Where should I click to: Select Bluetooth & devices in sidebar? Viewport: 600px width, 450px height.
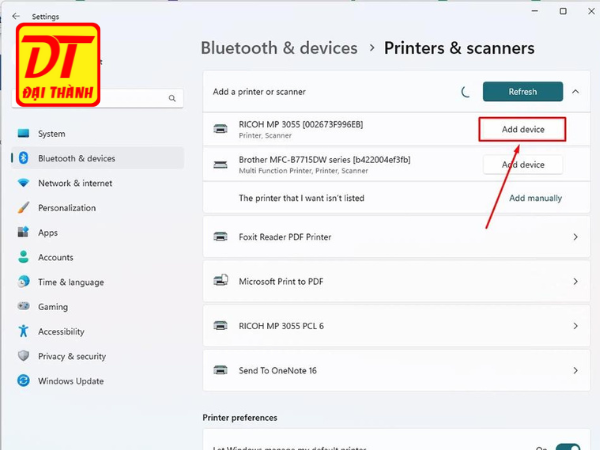pyautogui.click(x=98, y=158)
